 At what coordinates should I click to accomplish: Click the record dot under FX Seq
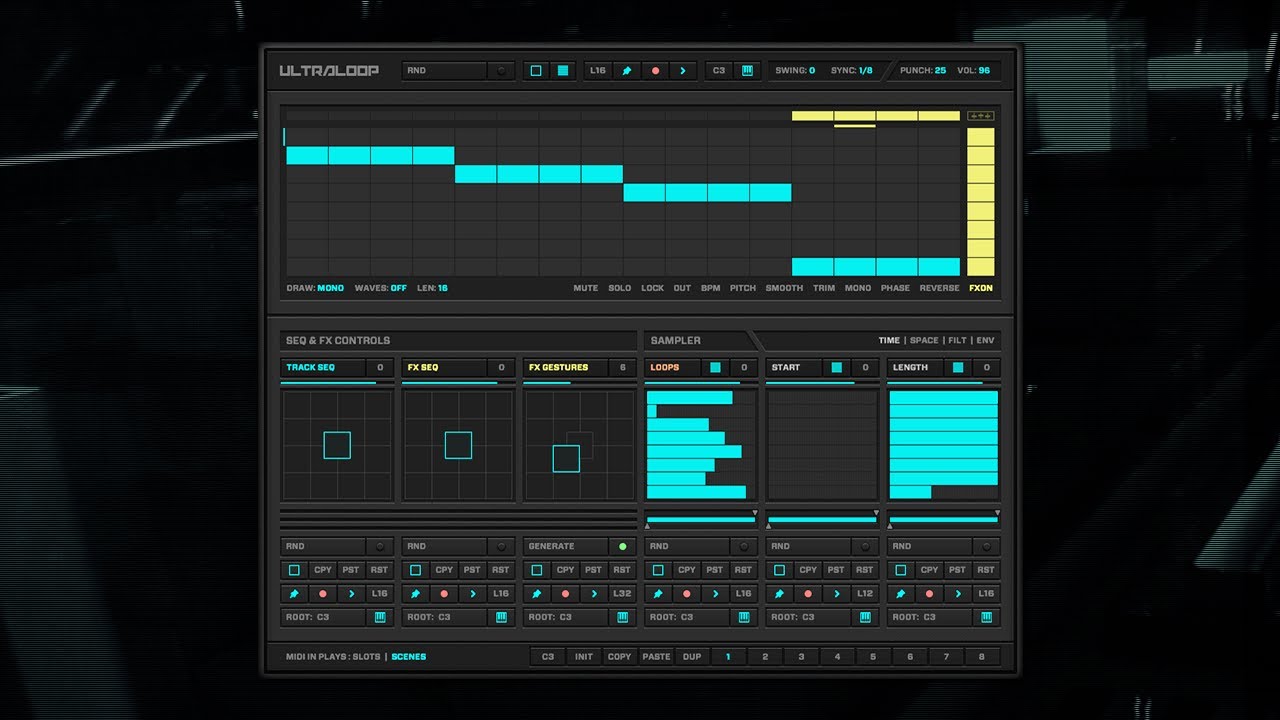444,593
